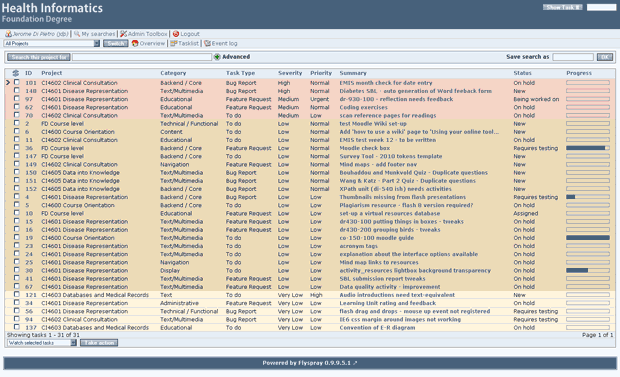Click the Switch project button
The width and height of the screenshot is (620, 377).
pos(115,44)
